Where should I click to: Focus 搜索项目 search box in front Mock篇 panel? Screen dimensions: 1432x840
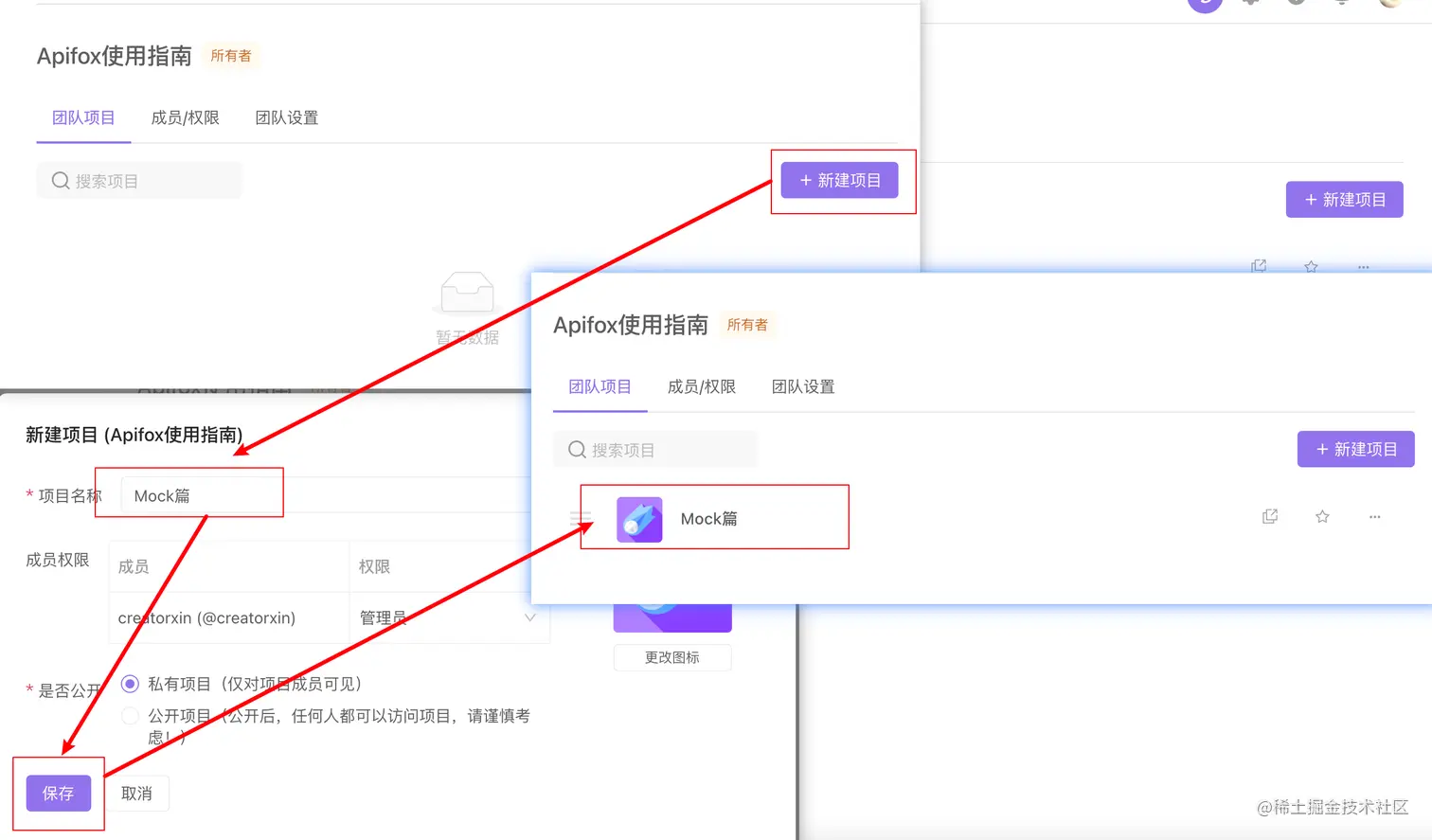655,449
